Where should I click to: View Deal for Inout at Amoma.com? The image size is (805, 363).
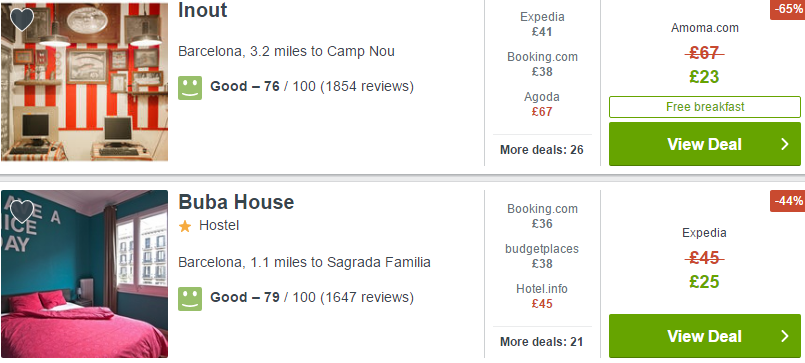click(704, 144)
